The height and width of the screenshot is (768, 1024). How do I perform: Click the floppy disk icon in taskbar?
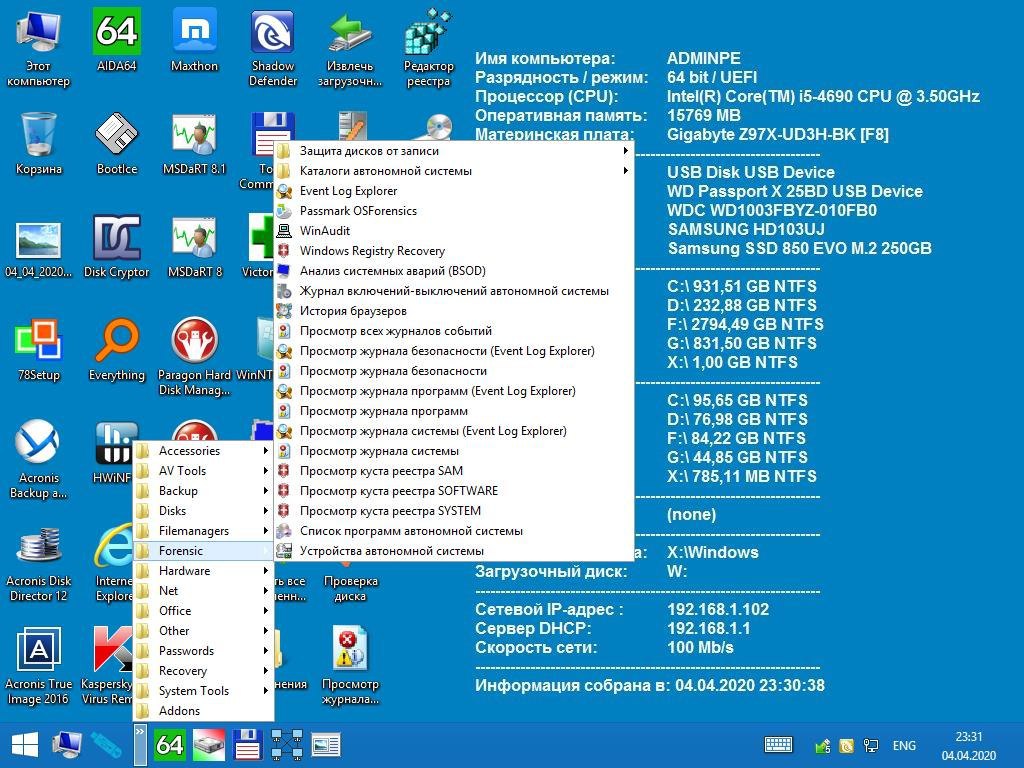point(248,744)
